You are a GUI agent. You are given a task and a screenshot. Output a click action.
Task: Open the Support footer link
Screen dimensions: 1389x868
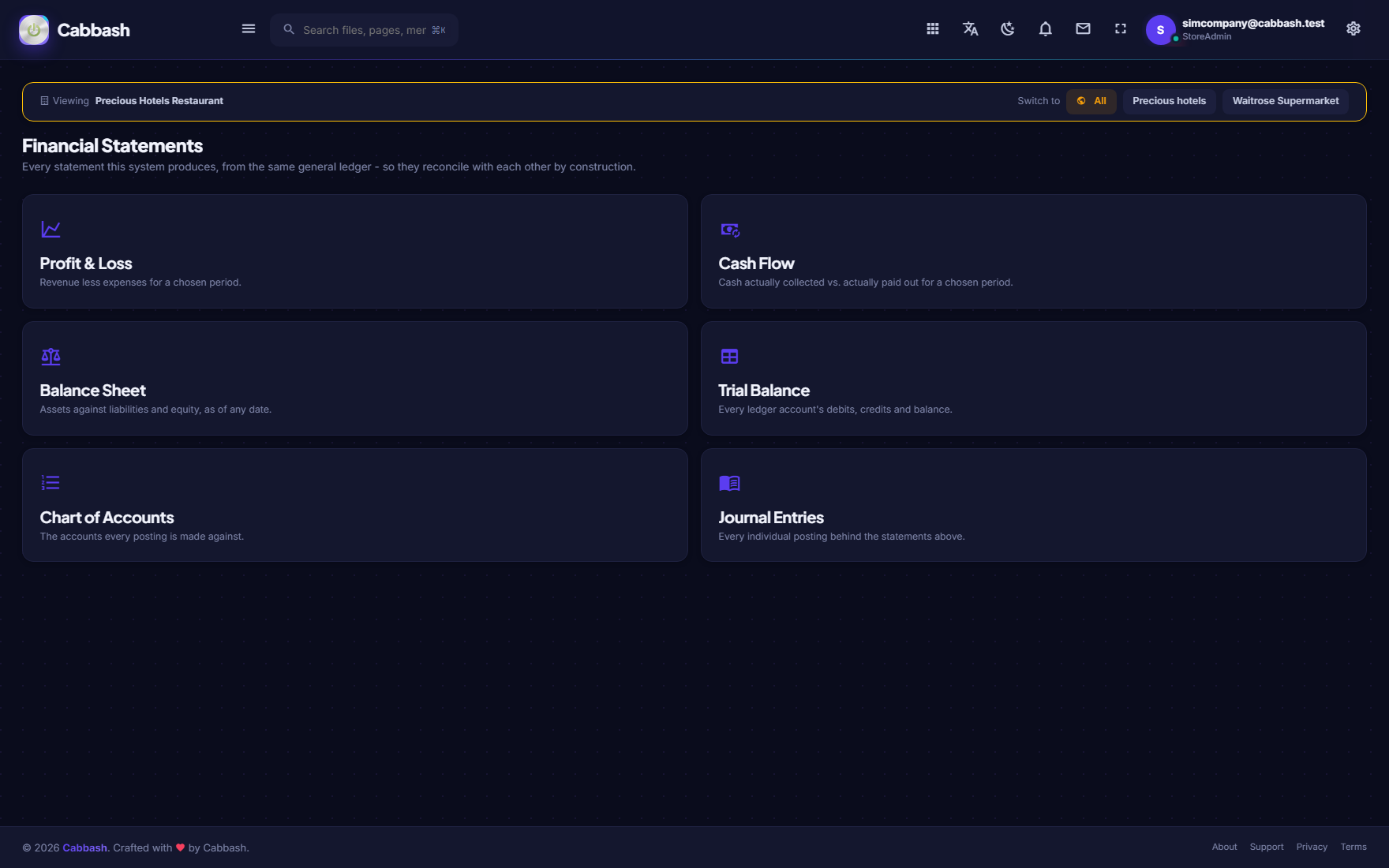(x=1267, y=847)
